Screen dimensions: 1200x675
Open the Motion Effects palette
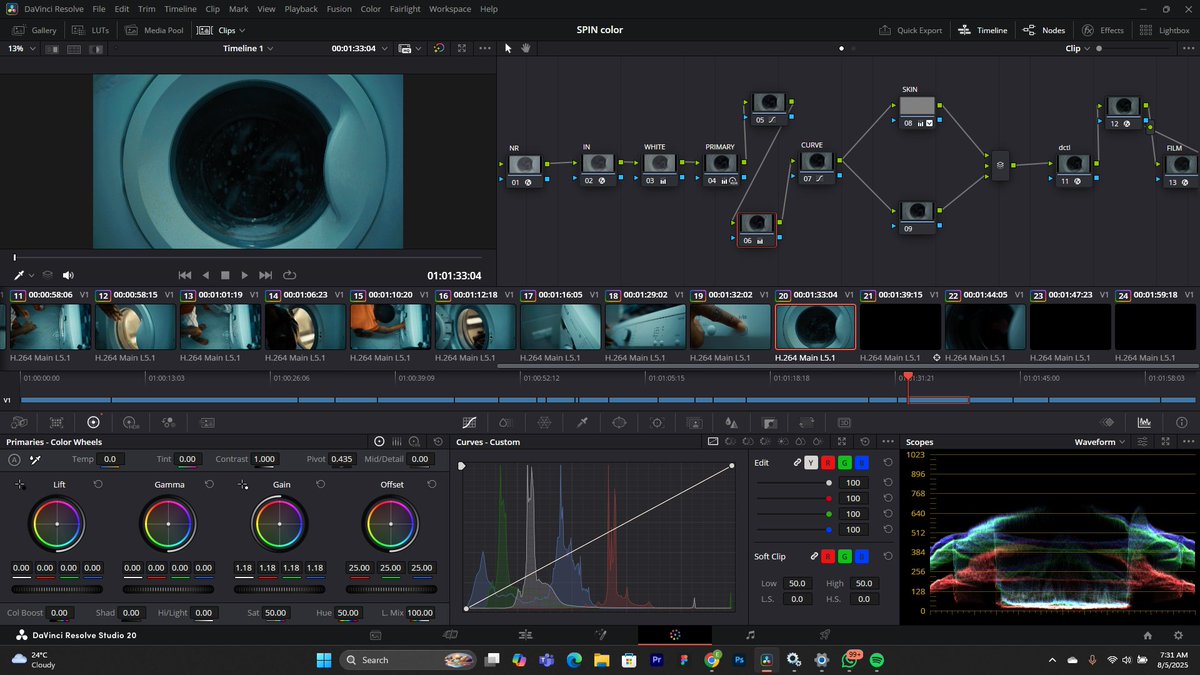click(x=207, y=423)
